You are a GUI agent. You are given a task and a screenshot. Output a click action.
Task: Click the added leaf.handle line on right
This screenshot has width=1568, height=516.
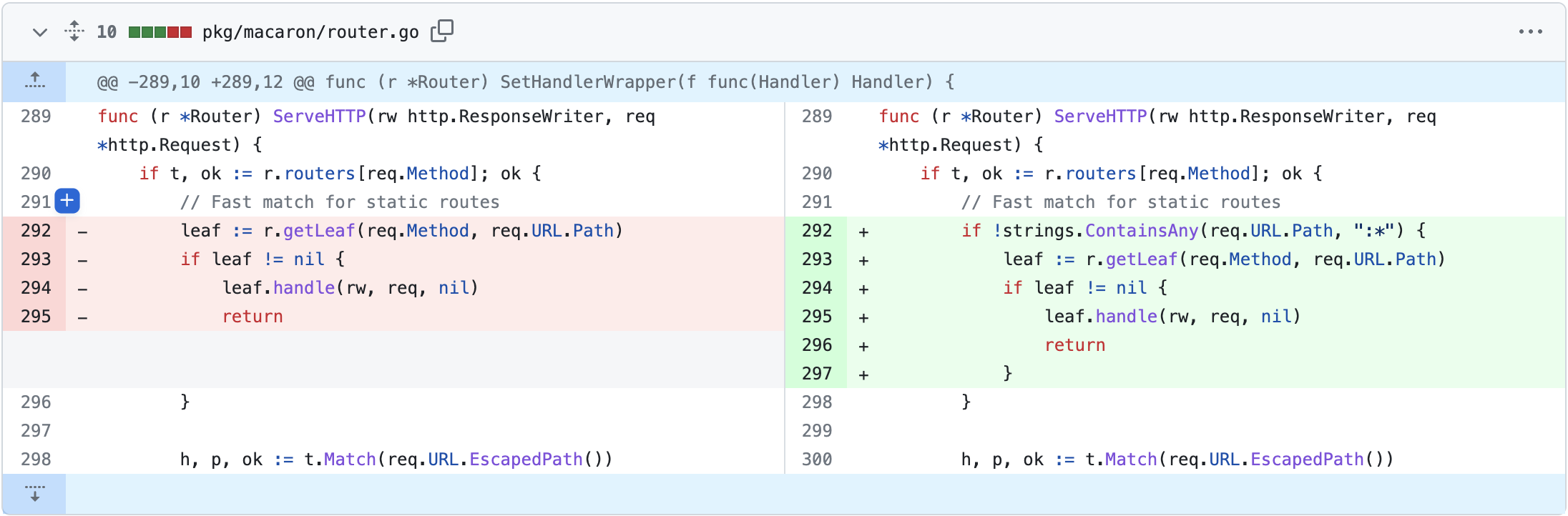click(1172, 317)
